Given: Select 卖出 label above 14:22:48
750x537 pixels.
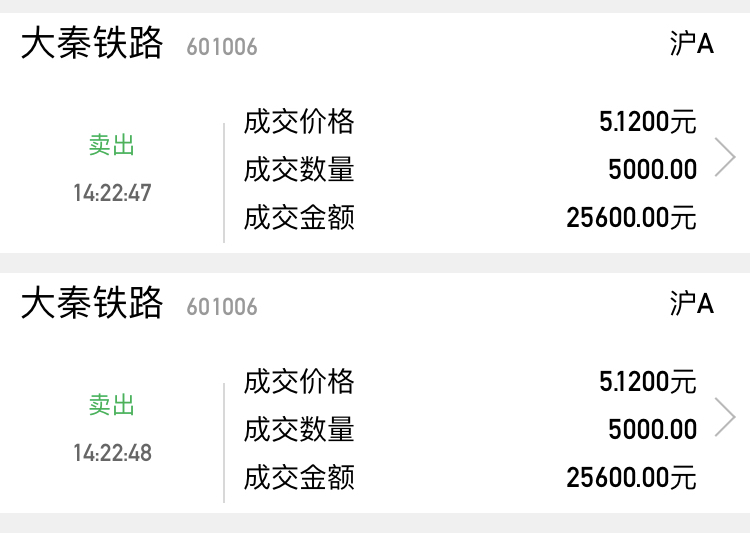Looking at the screenshot, I should (x=112, y=405).
